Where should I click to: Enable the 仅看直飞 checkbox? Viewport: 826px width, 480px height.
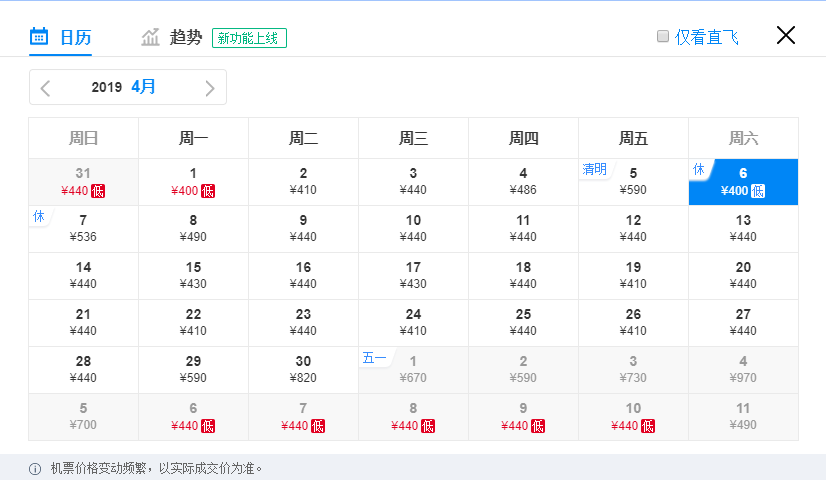(x=663, y=36)
